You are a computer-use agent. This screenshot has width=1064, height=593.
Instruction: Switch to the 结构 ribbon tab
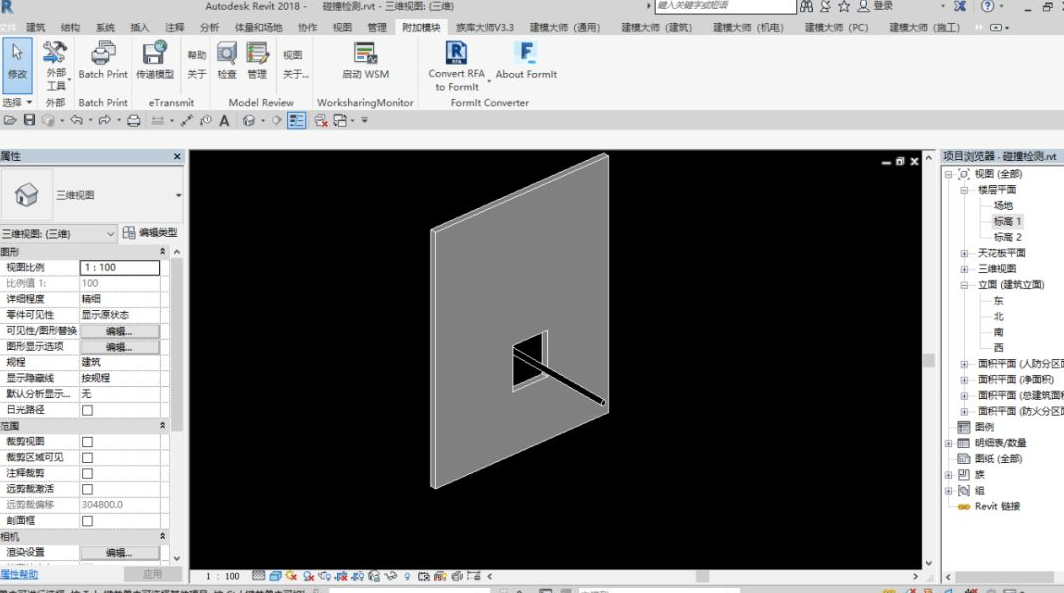(x=70, y=28)
